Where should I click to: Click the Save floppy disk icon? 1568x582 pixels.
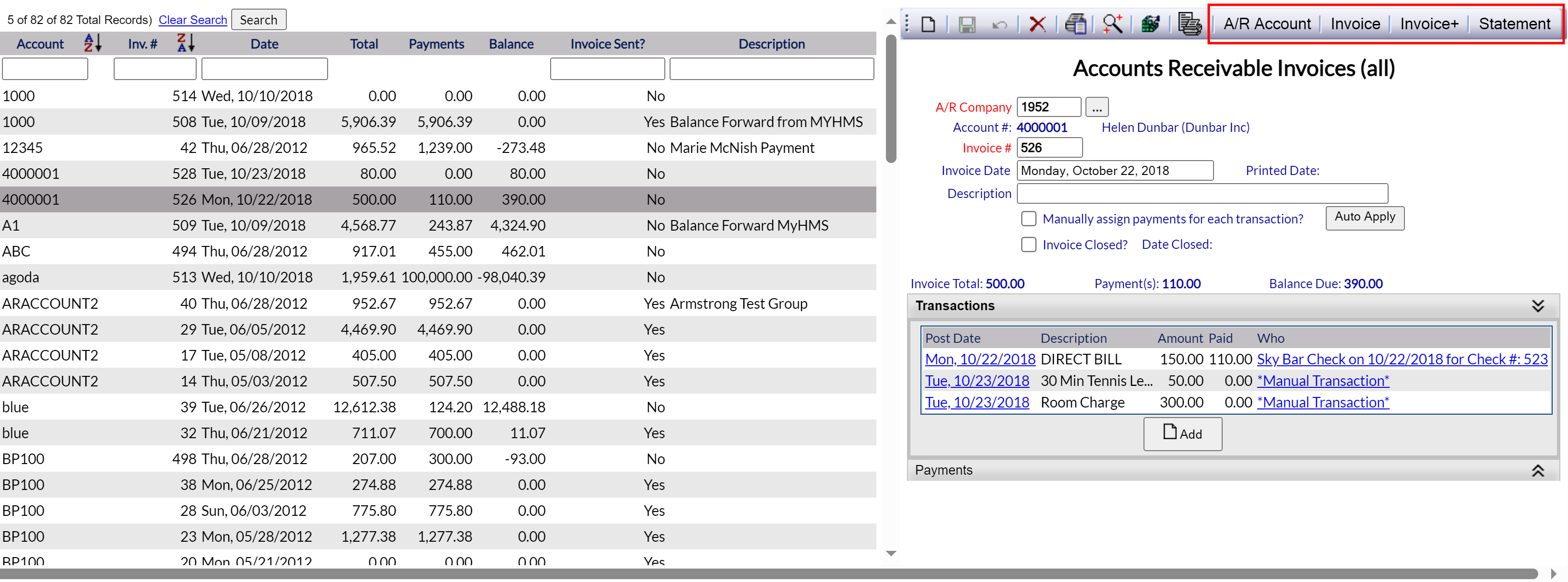pyautogui.click(x=967, y=24)
